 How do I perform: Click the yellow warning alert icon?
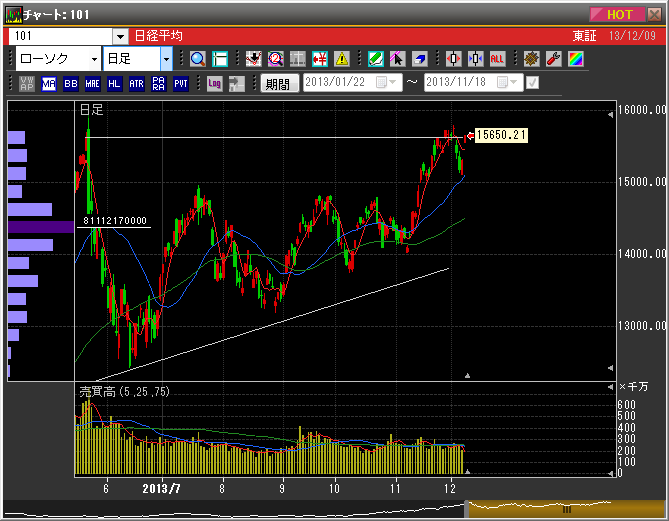(342, 59)
